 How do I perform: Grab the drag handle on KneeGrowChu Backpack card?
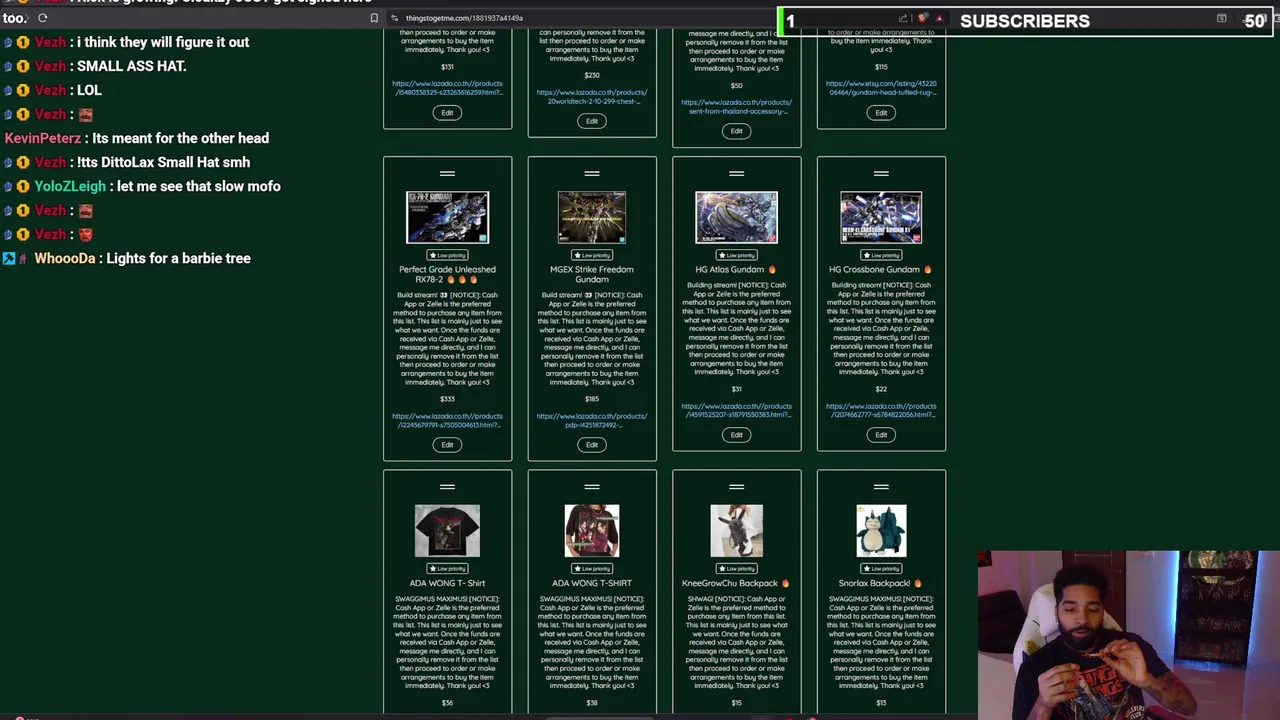pos(736,487)
